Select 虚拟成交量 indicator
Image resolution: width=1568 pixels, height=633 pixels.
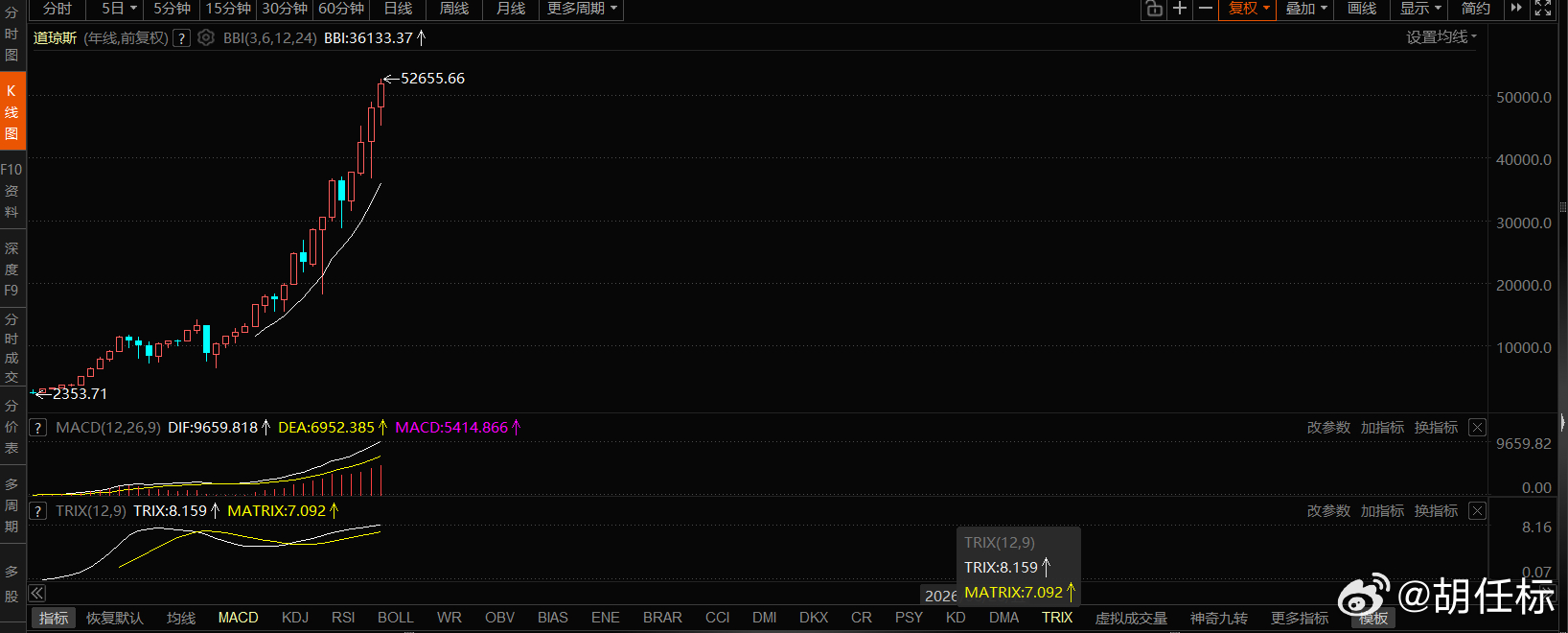click(1132, 619)
